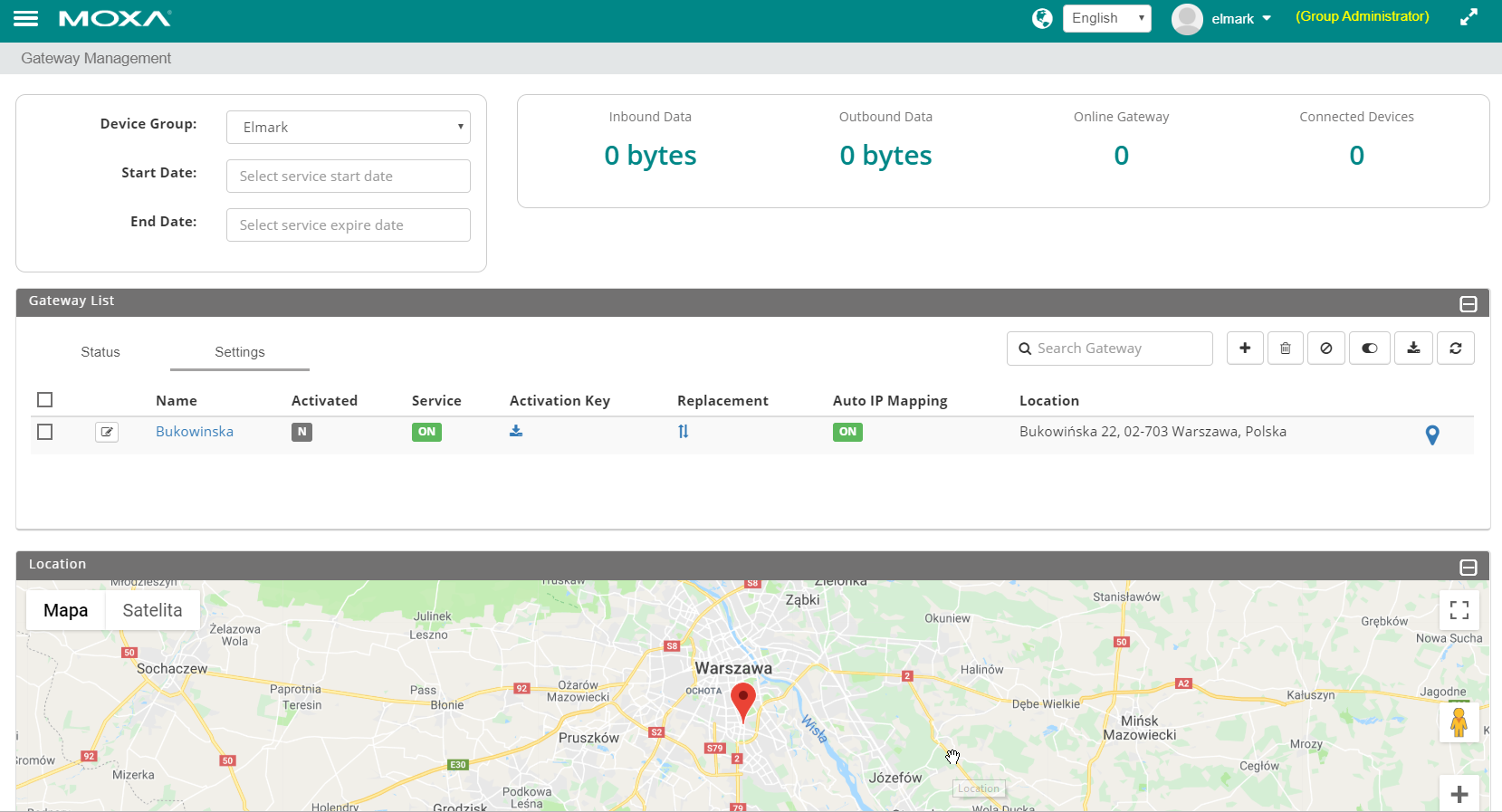Click the delete gateway trash icon
This screenshot has height=812, width=1502.
[1285, 349]
